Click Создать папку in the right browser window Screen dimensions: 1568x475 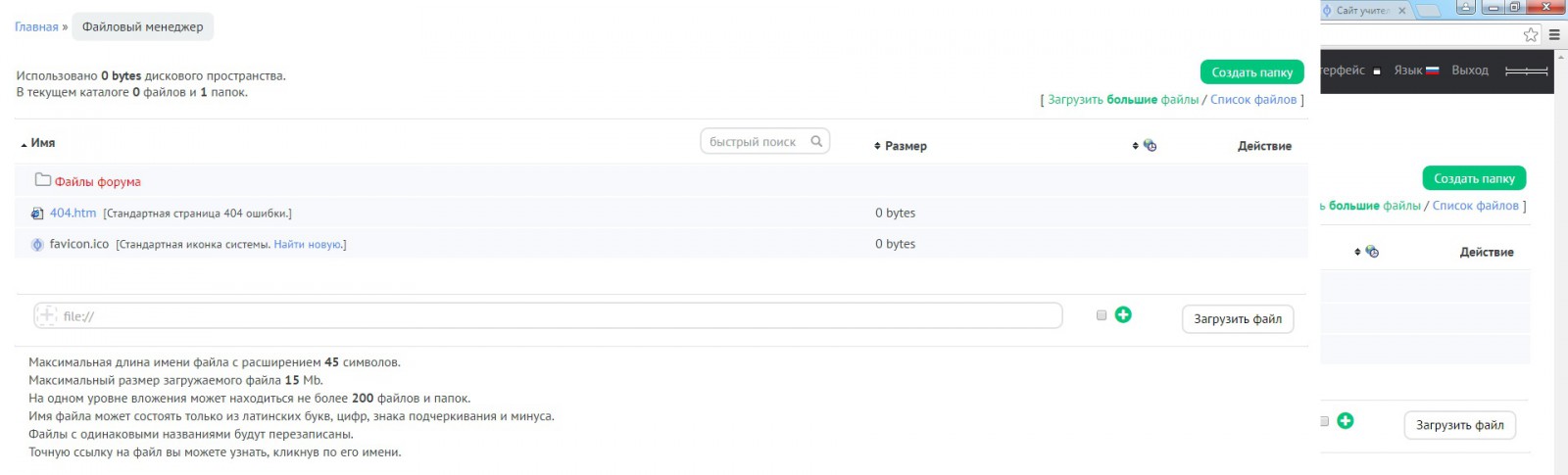pyautogui.click(x=1474, y=178)
